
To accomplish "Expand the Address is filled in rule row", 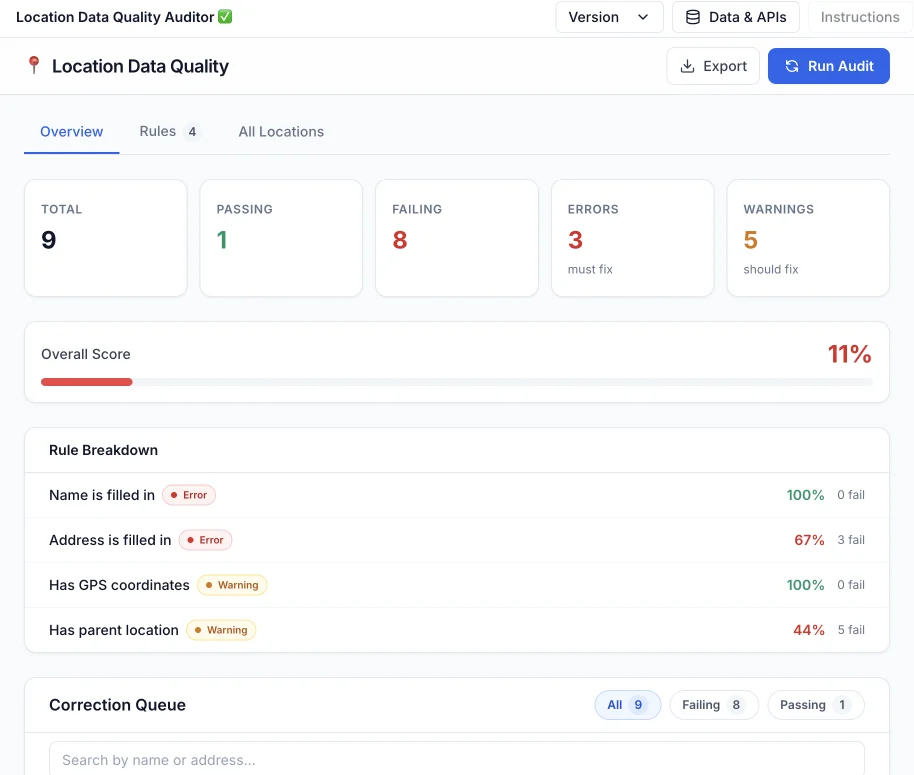I will (456, 540).
